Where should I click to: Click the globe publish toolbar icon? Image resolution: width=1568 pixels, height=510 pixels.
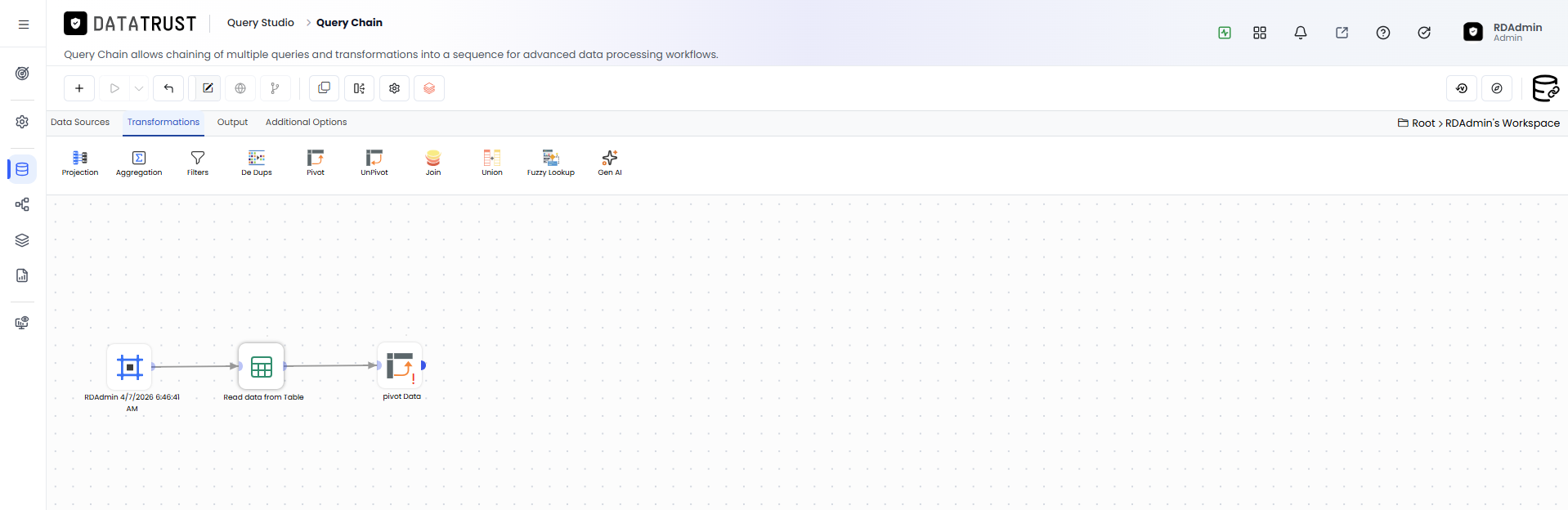240,88
